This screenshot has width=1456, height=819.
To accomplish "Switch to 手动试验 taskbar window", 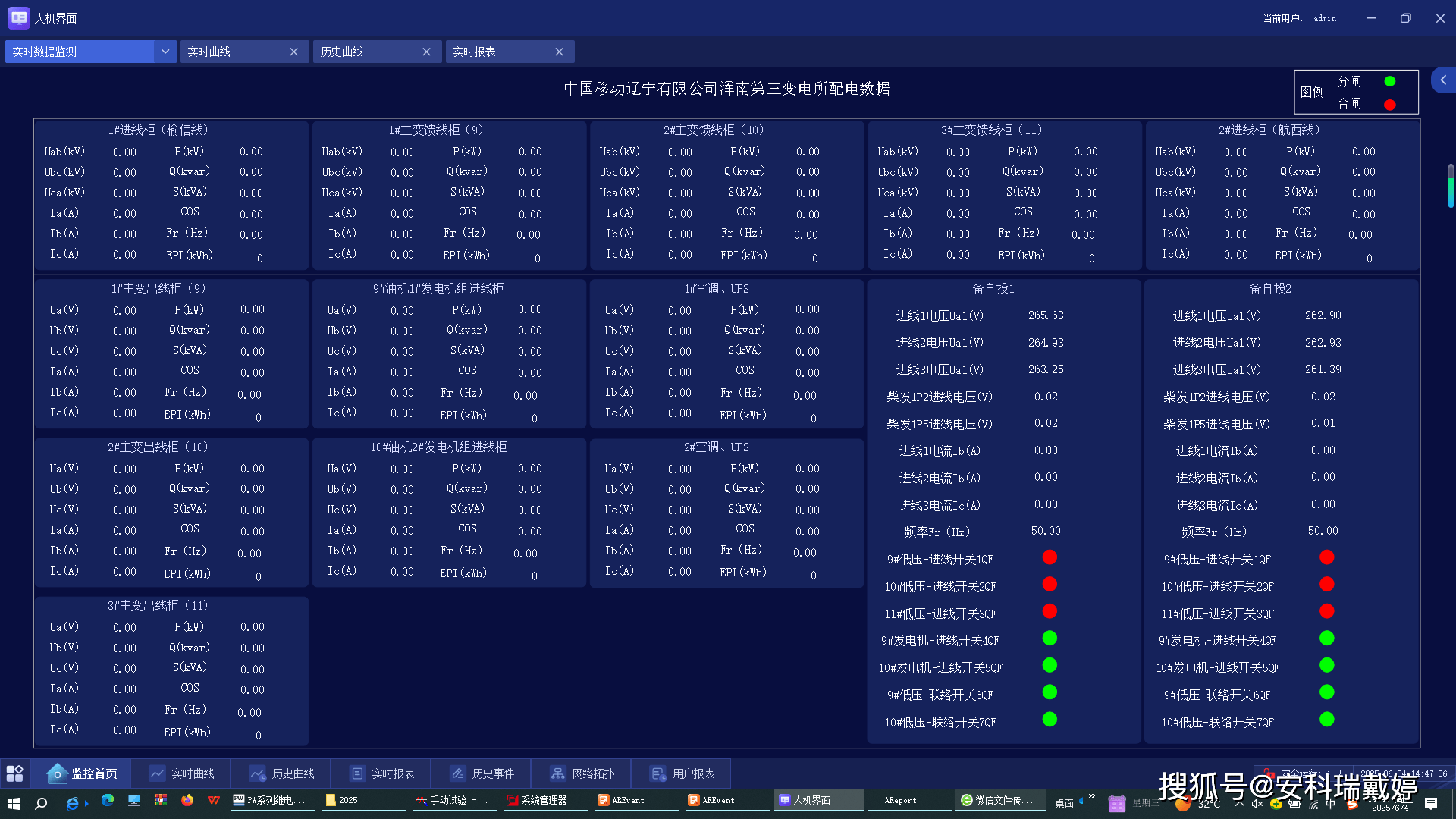I will [x=455, y=800].
